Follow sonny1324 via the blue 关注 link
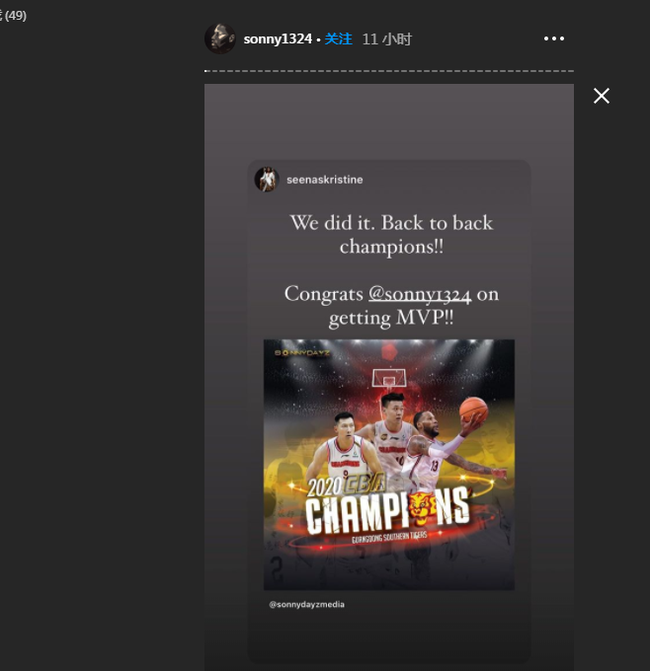Image resolution: width=650 pixels, height=671 pixels. (x=338, y=39)
